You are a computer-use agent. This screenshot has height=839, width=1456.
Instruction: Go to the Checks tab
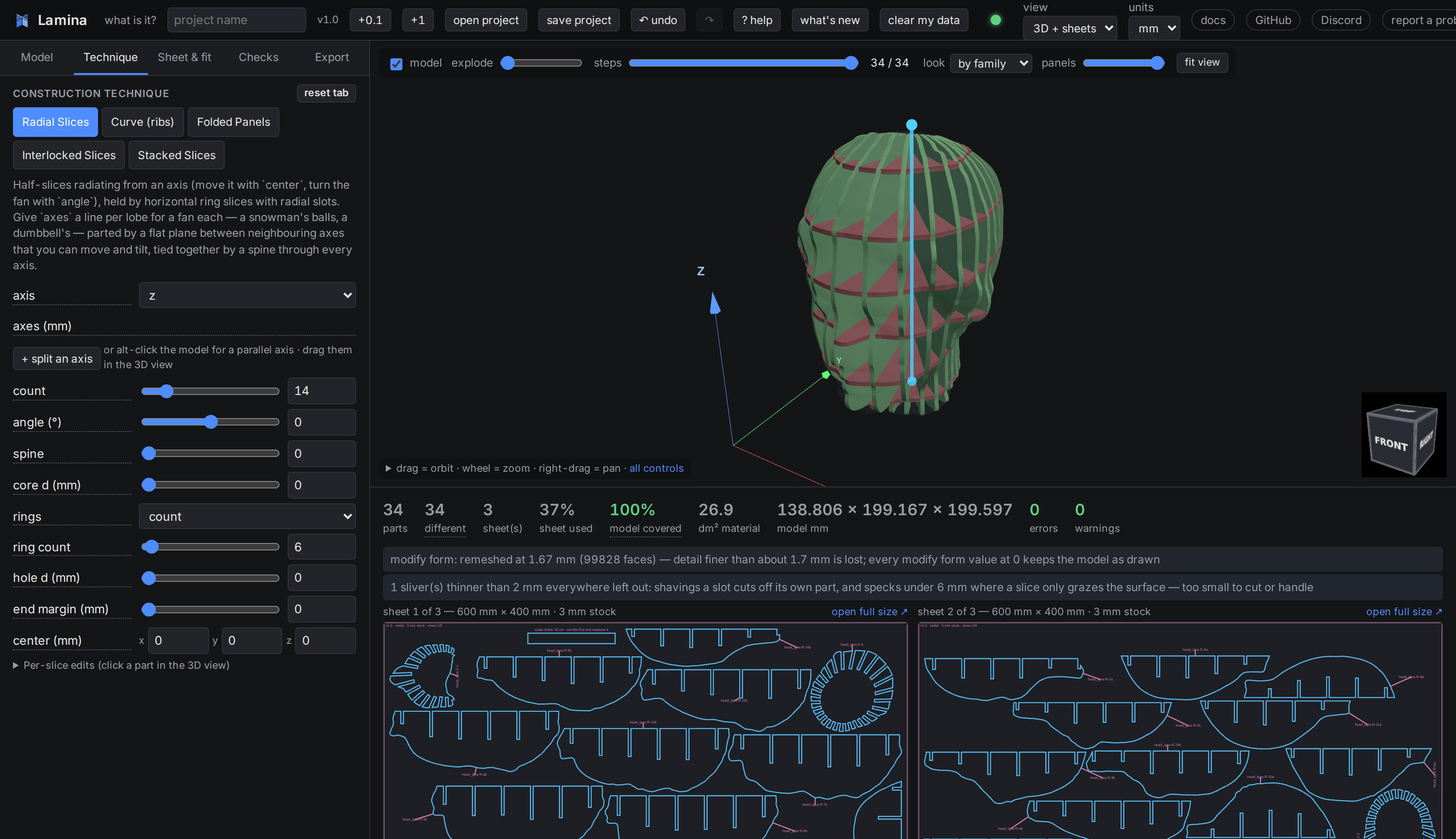tap(258, 57)
